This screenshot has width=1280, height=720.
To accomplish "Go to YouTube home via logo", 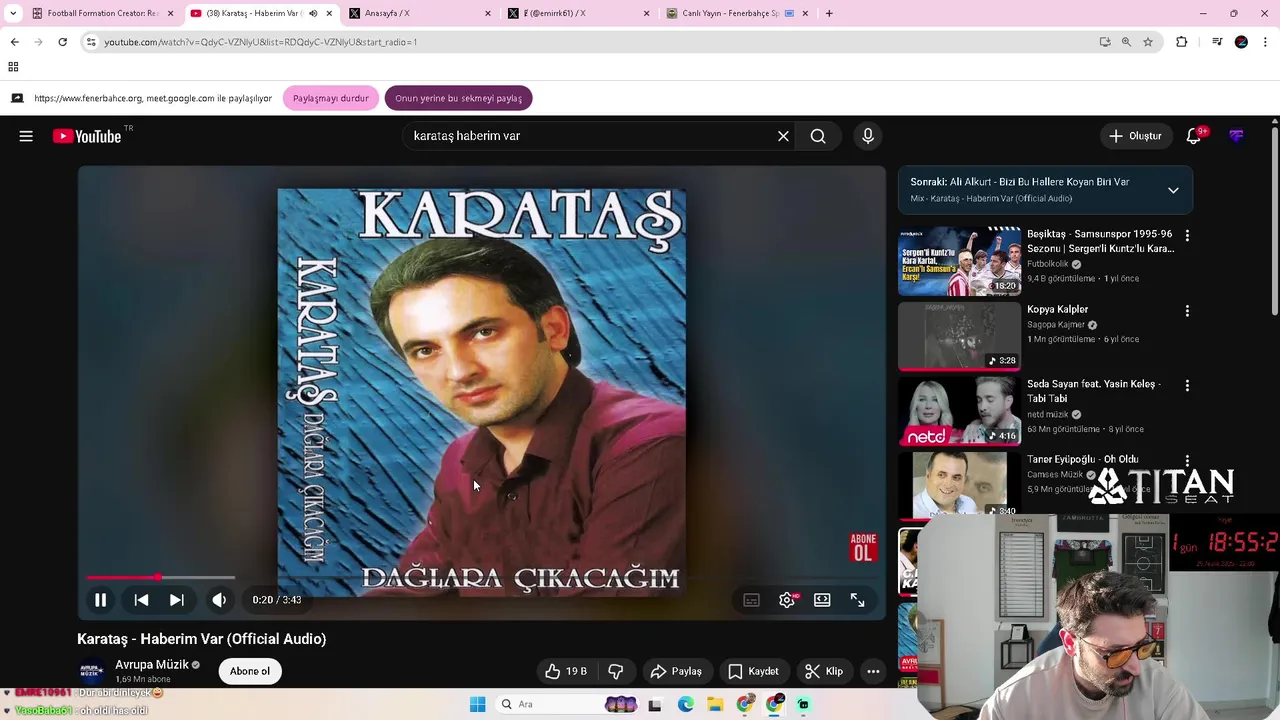I will [87, 136].
